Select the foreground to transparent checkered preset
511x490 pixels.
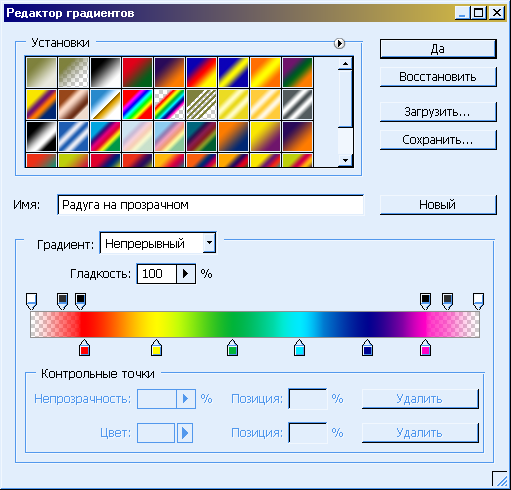tap(73, 72)
